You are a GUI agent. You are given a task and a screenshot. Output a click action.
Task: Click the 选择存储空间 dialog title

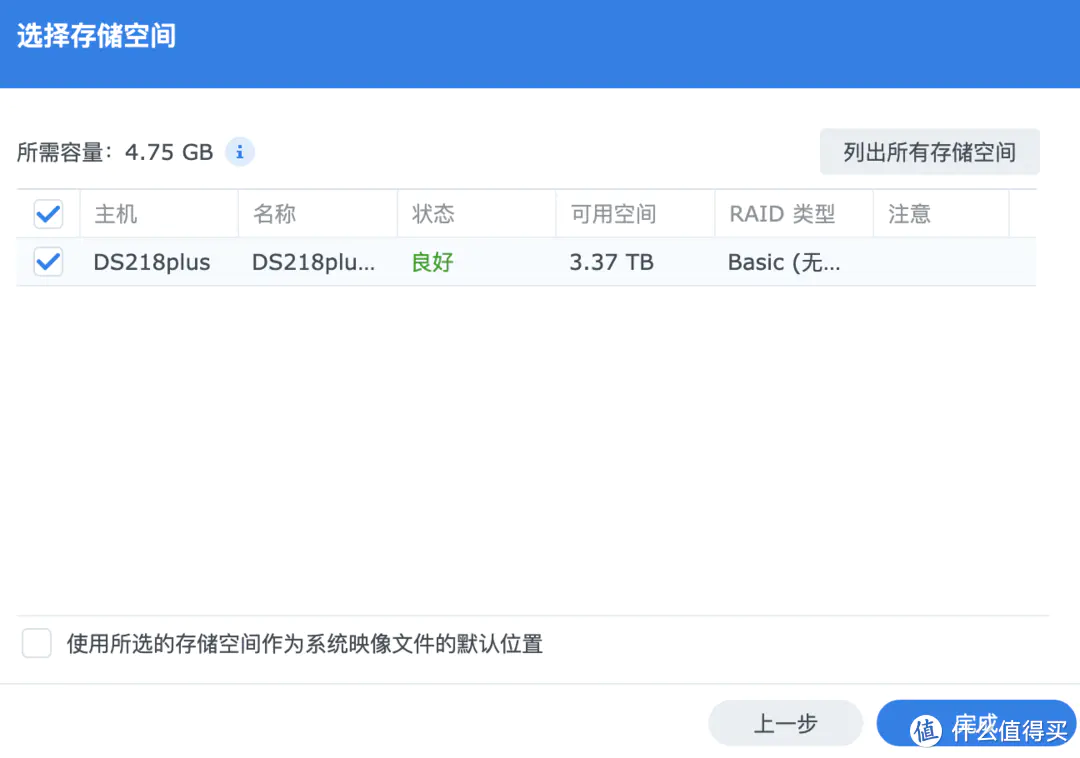coord(96,36)
